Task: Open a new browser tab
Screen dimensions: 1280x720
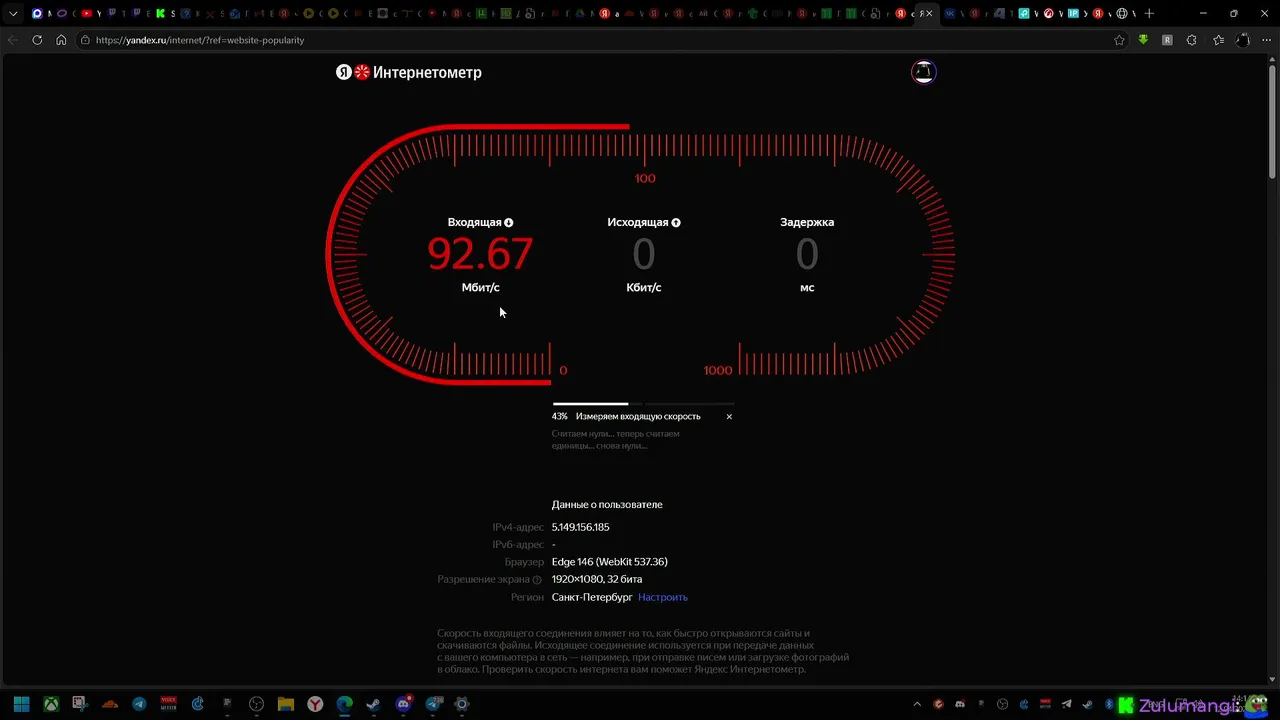Action: 1149,13
